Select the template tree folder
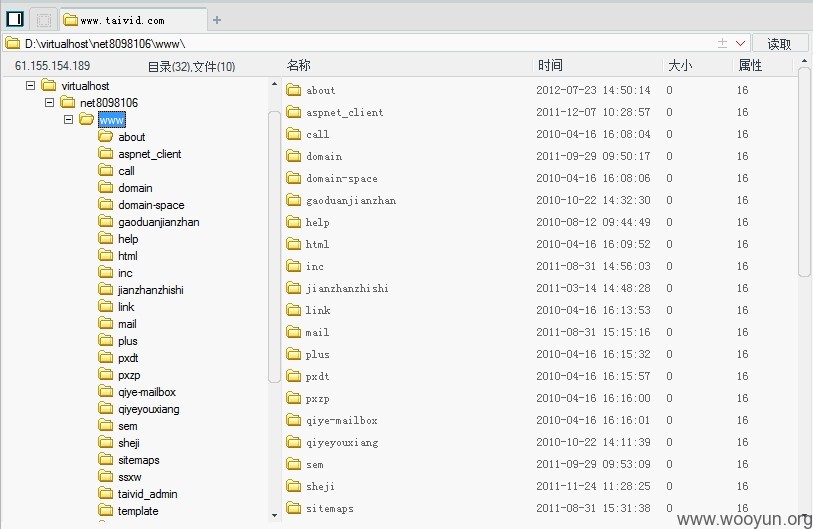 128,511
